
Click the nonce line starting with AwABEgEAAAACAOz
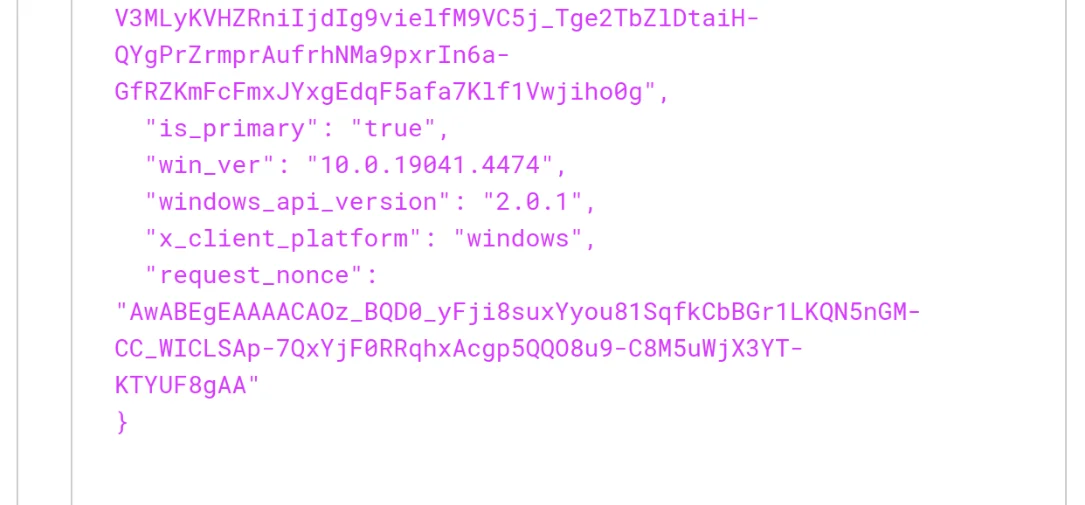click(518, 313)
